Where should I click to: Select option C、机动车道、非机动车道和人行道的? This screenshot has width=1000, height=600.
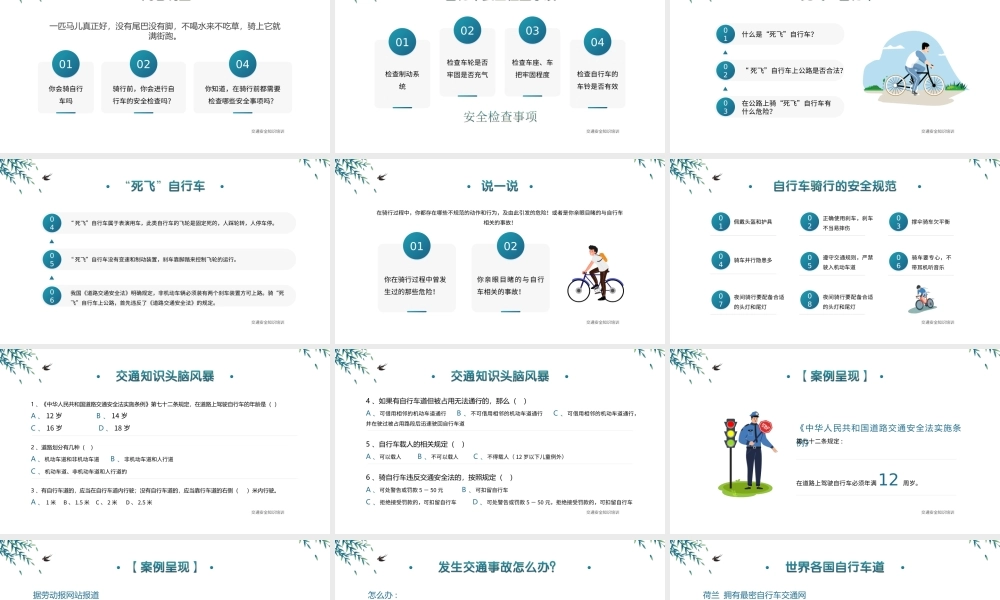[x=78, y=472]
